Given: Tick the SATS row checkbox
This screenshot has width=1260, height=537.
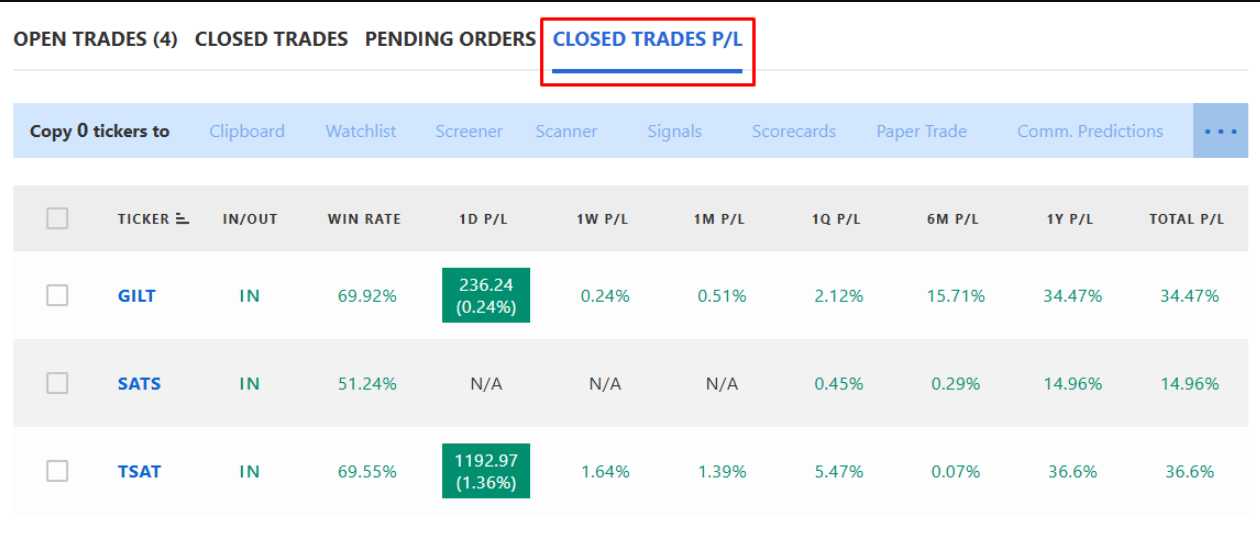Looking at the screenshot, I should tap(57, 383).
